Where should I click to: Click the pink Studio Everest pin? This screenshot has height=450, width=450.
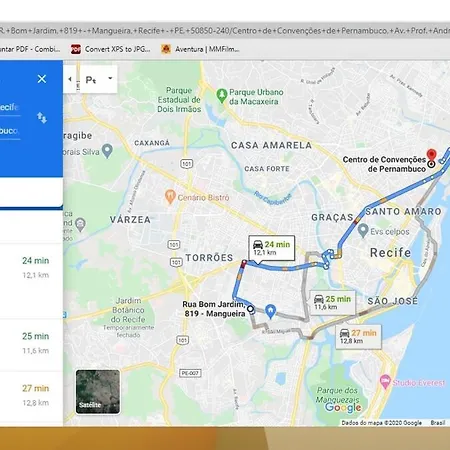click(385, 382)
